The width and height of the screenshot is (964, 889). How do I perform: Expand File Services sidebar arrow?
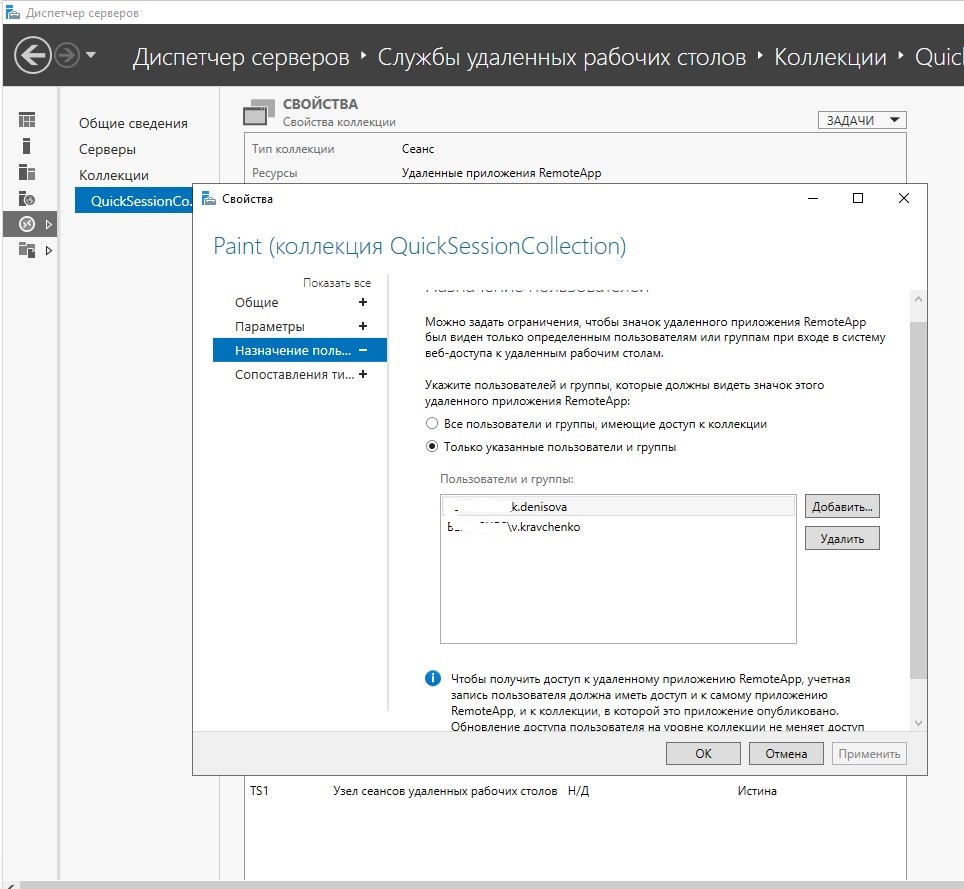pos(49,250)
